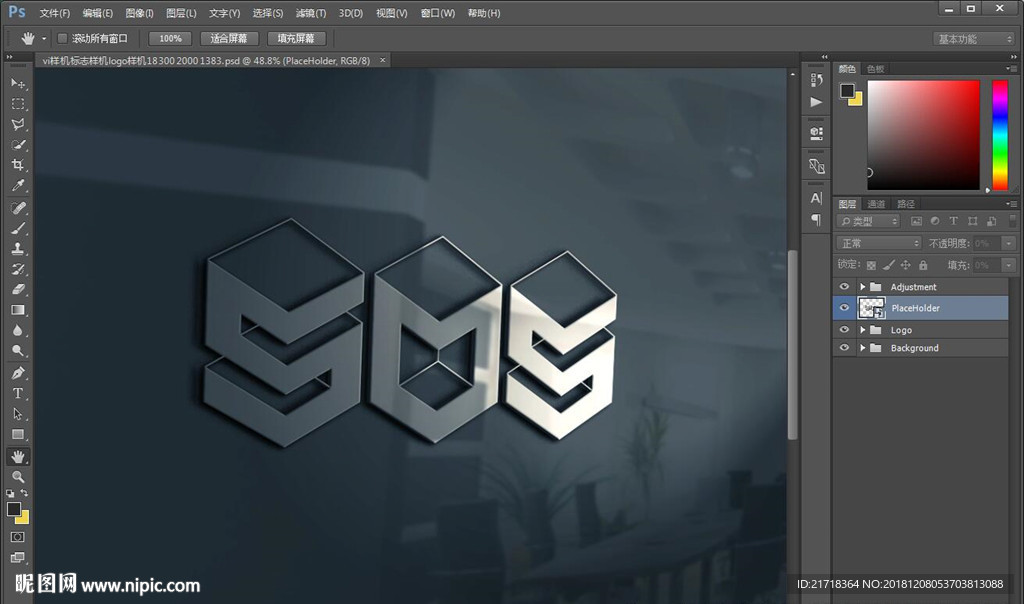Screen dimensions: 1024x604
Task: Select the Eyedropper tool
Action: tap(18, 186)
